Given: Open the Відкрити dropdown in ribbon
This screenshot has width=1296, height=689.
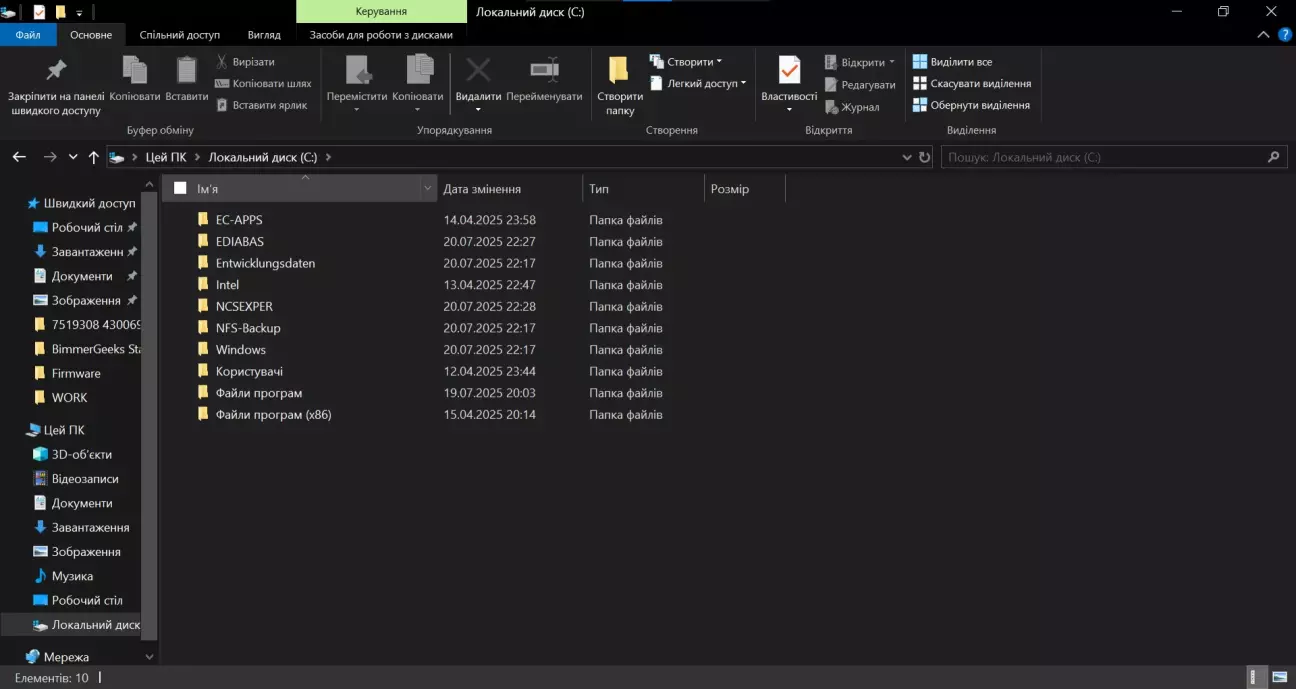Looking at the screenshot, I should pos(860,62).
